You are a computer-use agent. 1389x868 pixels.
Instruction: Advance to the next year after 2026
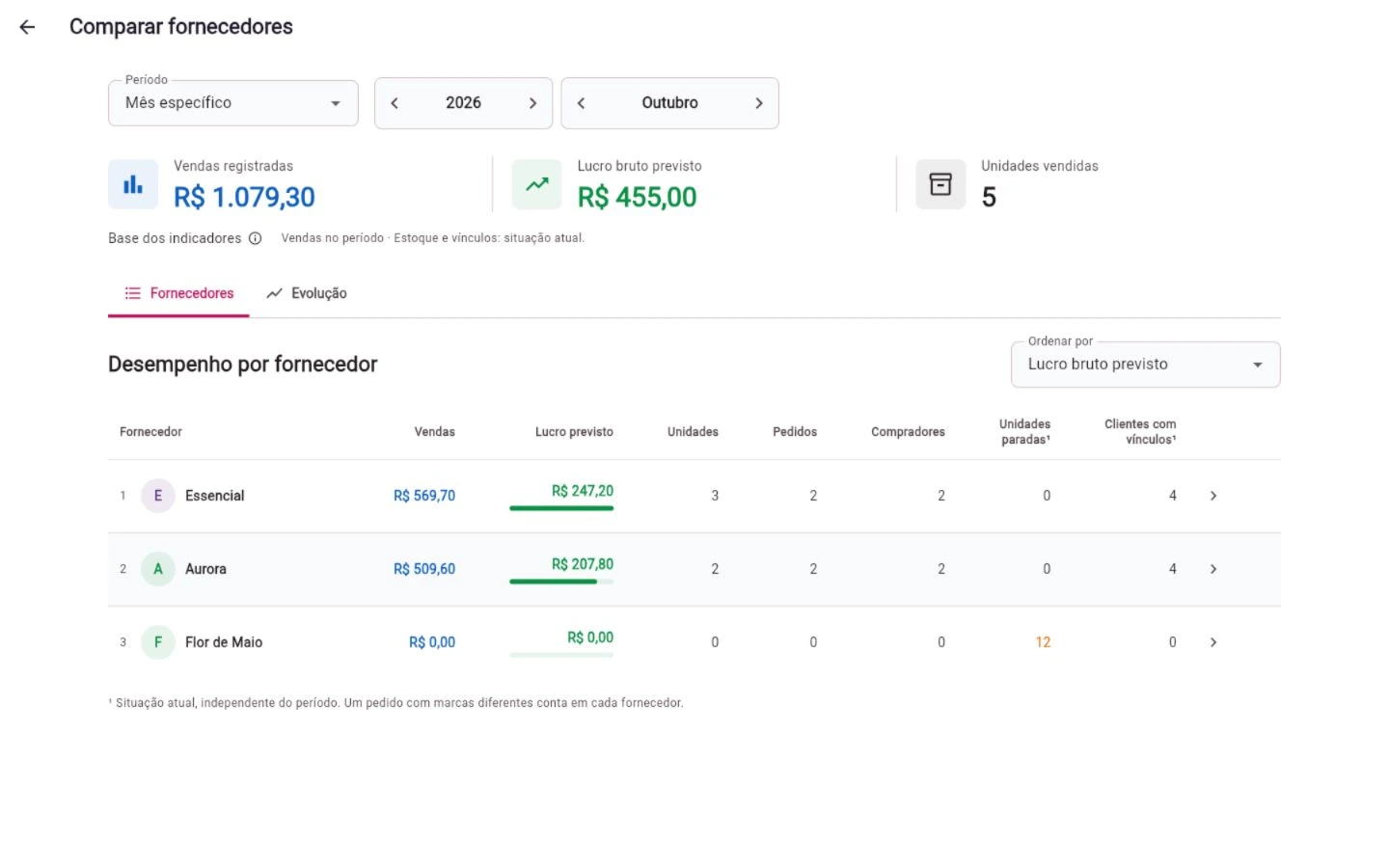(532, 103)
